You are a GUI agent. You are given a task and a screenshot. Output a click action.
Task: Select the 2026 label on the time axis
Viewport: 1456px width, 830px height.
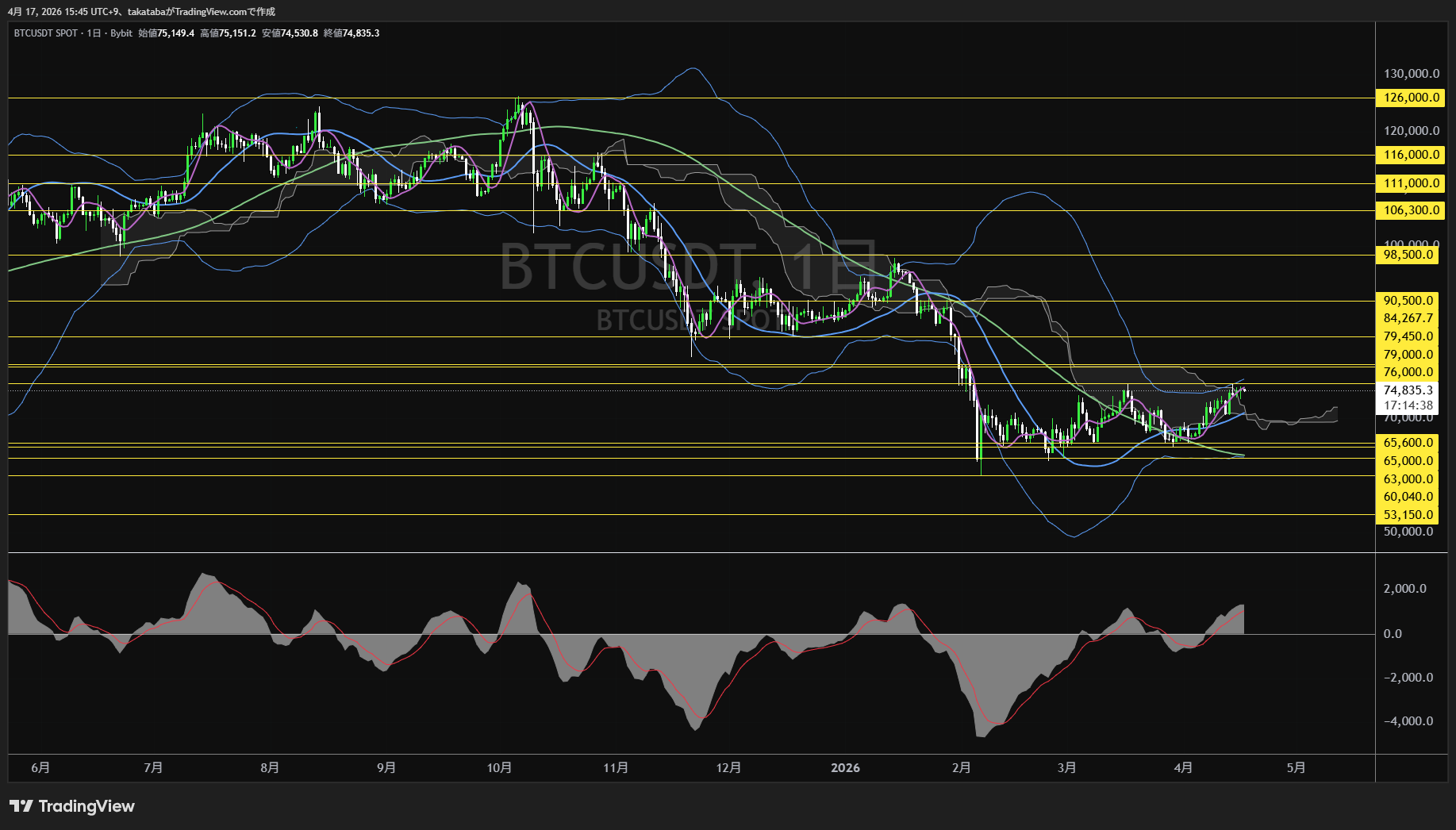[x=845, y=767]
